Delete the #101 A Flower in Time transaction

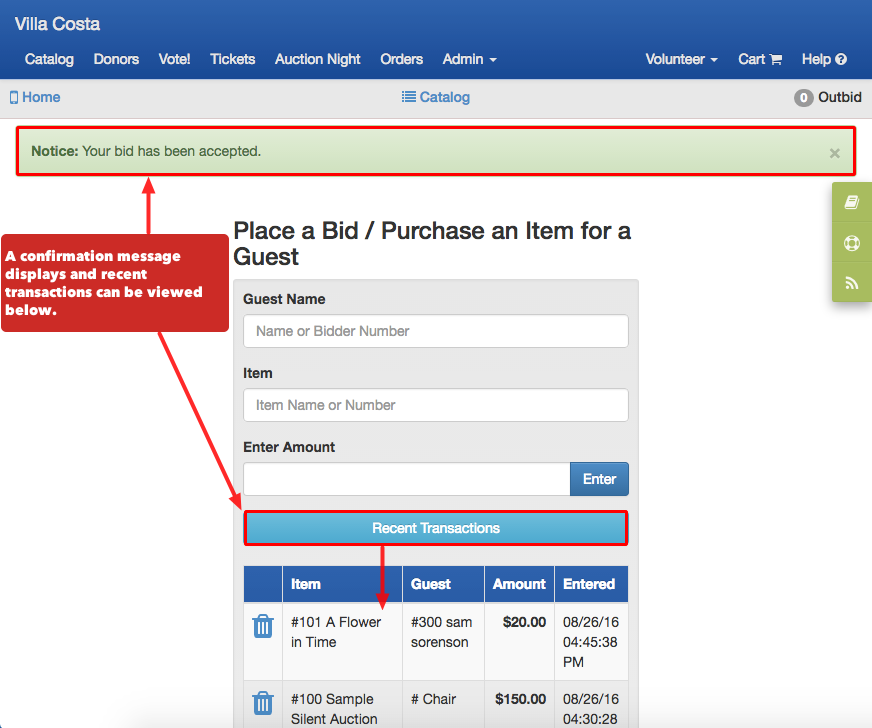(x=262, y=626)
